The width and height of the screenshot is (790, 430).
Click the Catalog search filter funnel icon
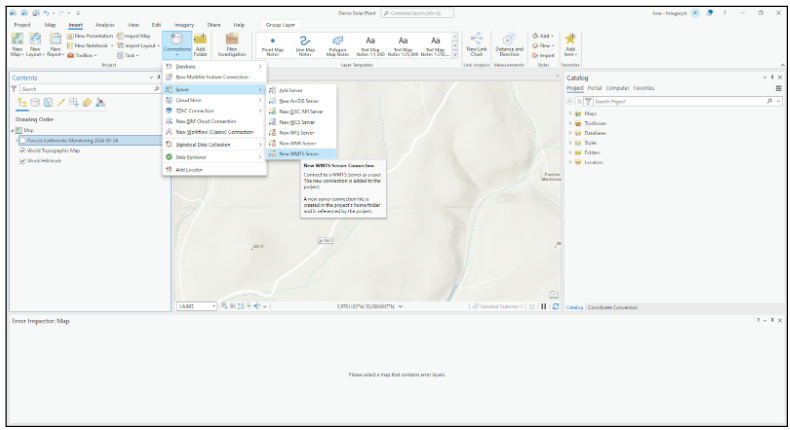point(588,101)
